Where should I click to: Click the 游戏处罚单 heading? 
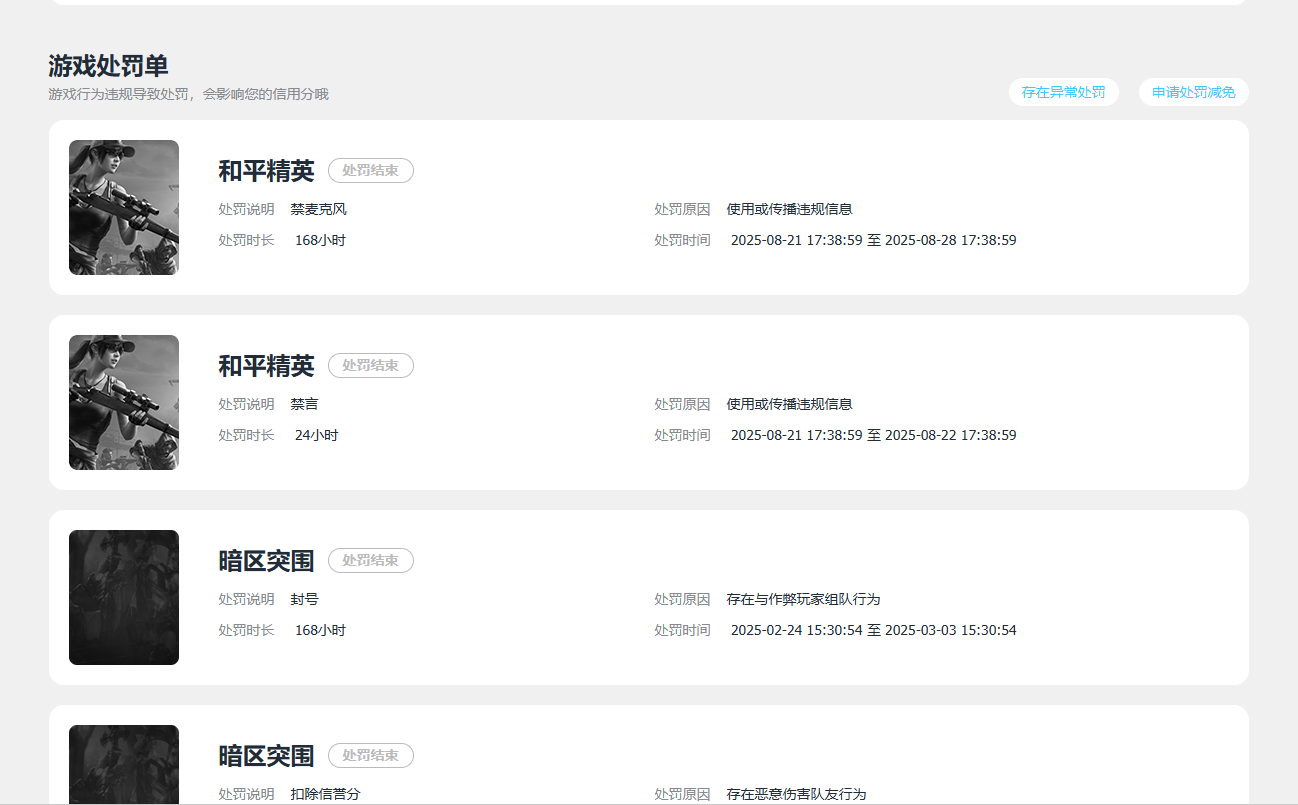108,66
